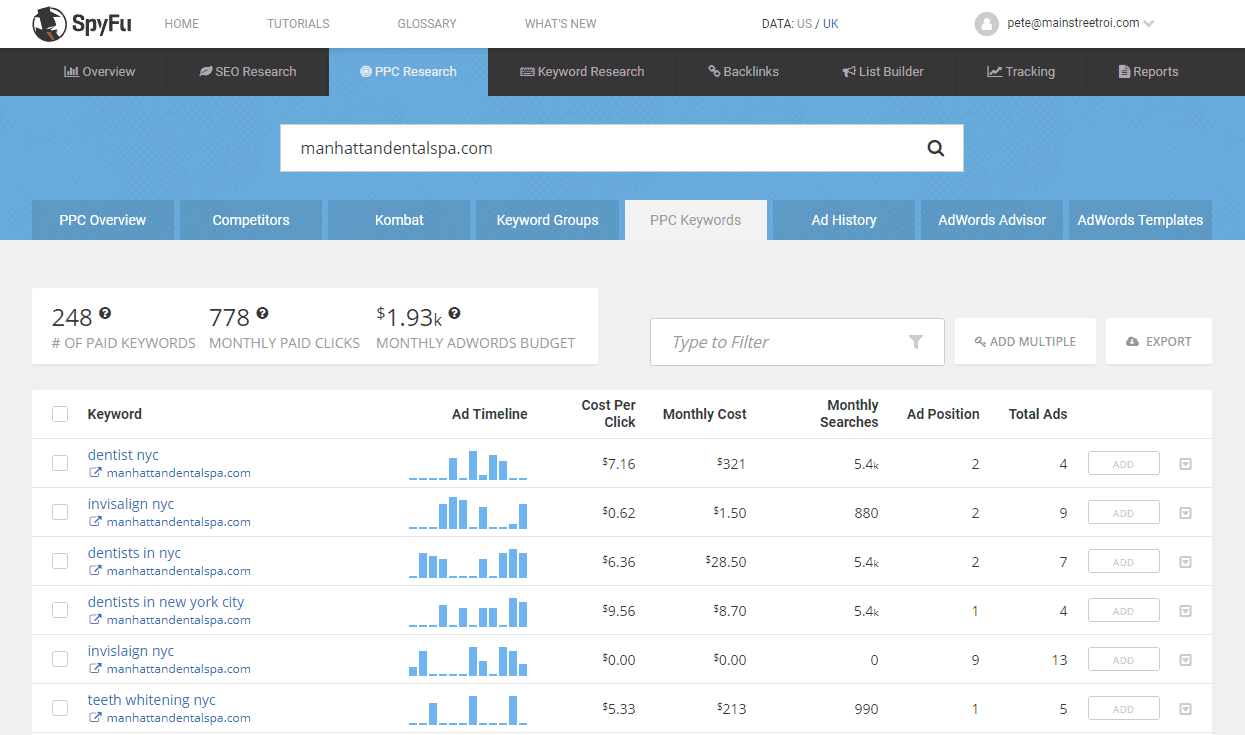Open the HOME top menu link
The width and height of the screenshot is (1245, 735).
tap(181, 23)
